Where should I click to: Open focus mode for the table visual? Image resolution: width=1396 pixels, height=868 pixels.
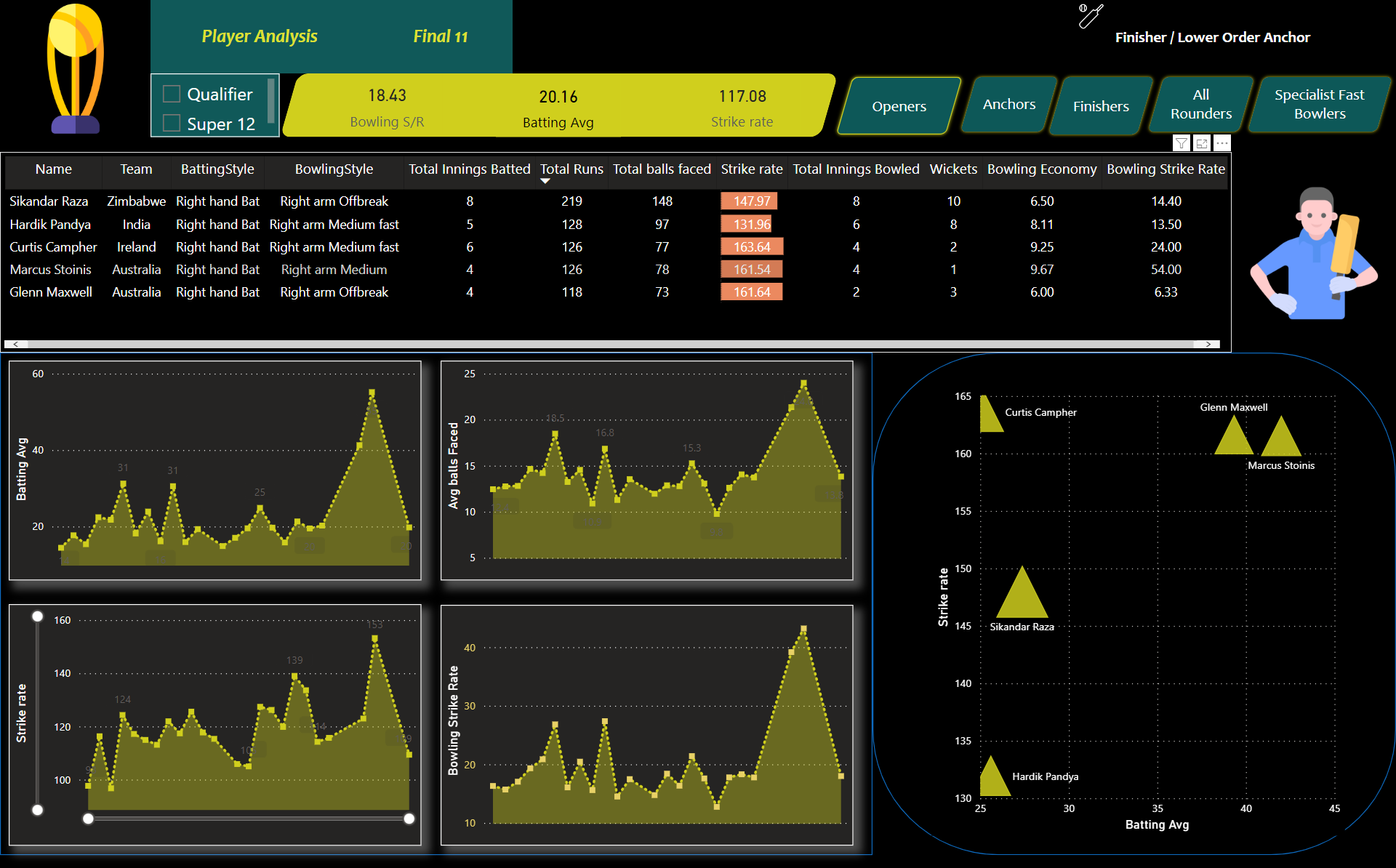point(1202,143)
